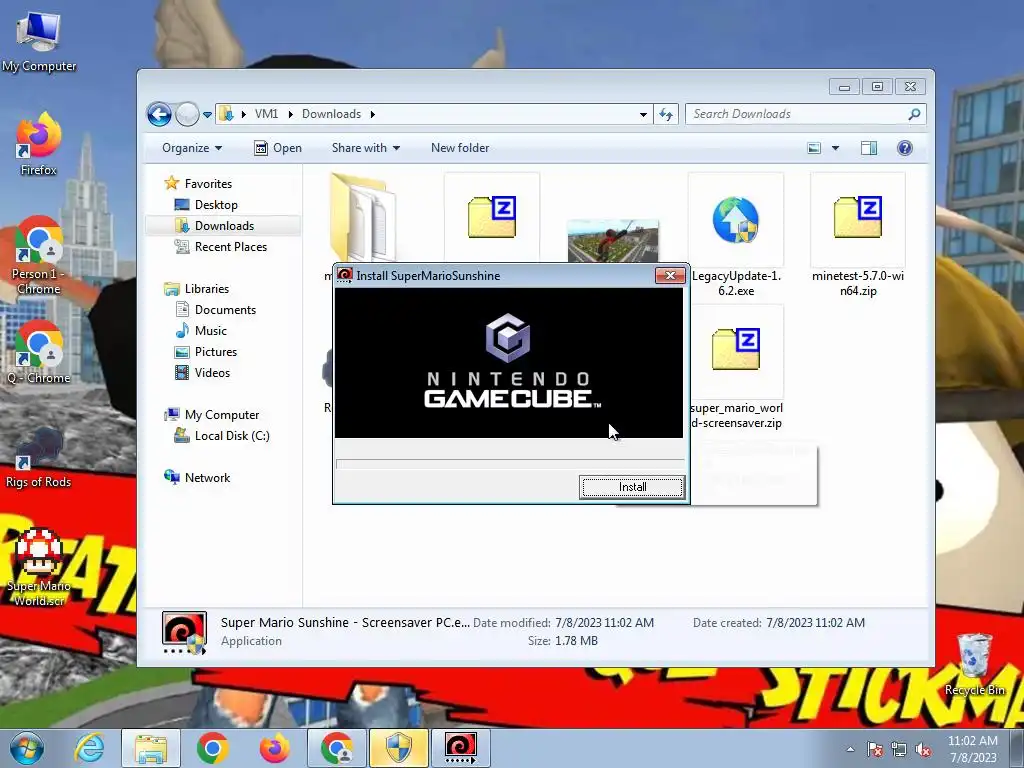Screen dimensions: 1024x768
Task: Open Firefox from the taskbar
Action: (x=274, y=748)
